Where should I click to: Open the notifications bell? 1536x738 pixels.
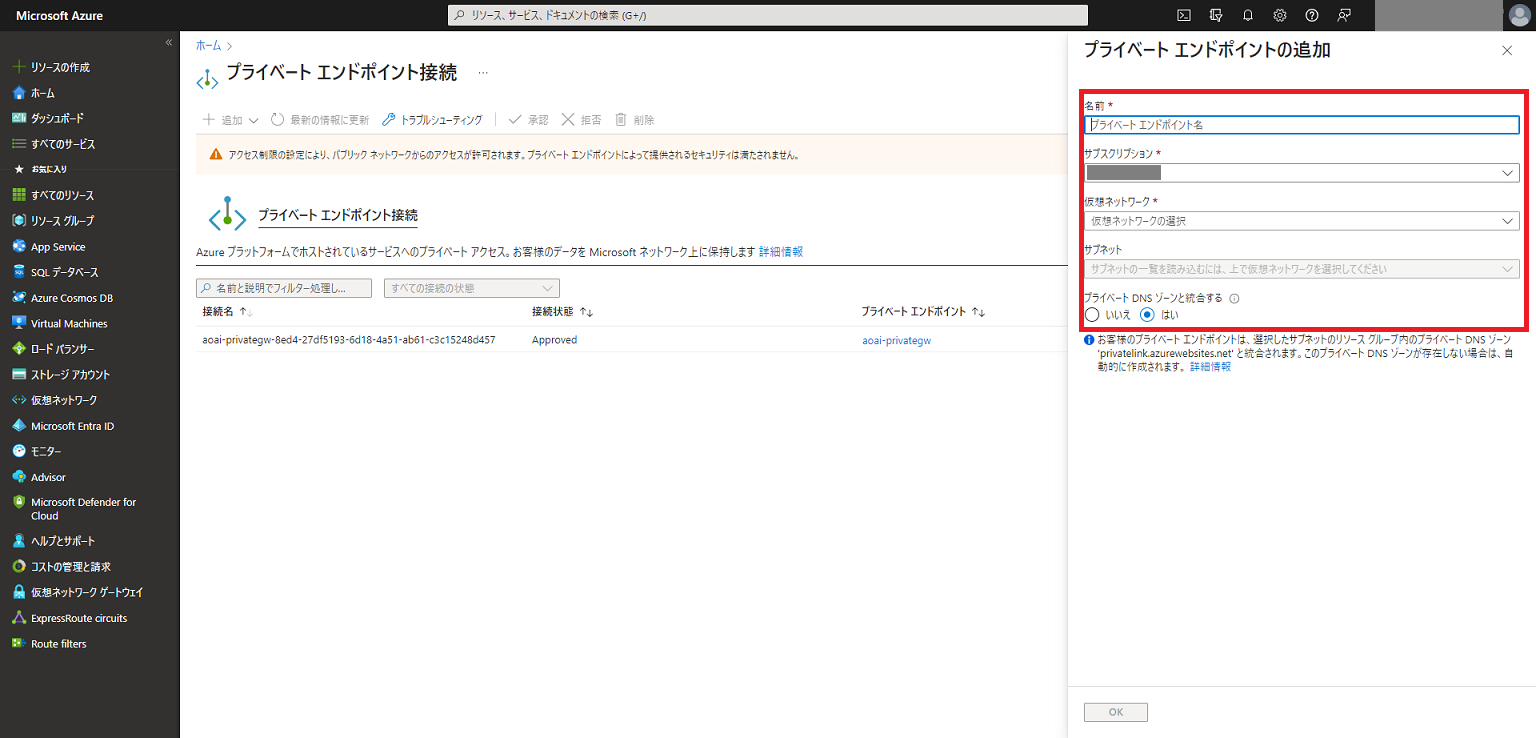1248,15
